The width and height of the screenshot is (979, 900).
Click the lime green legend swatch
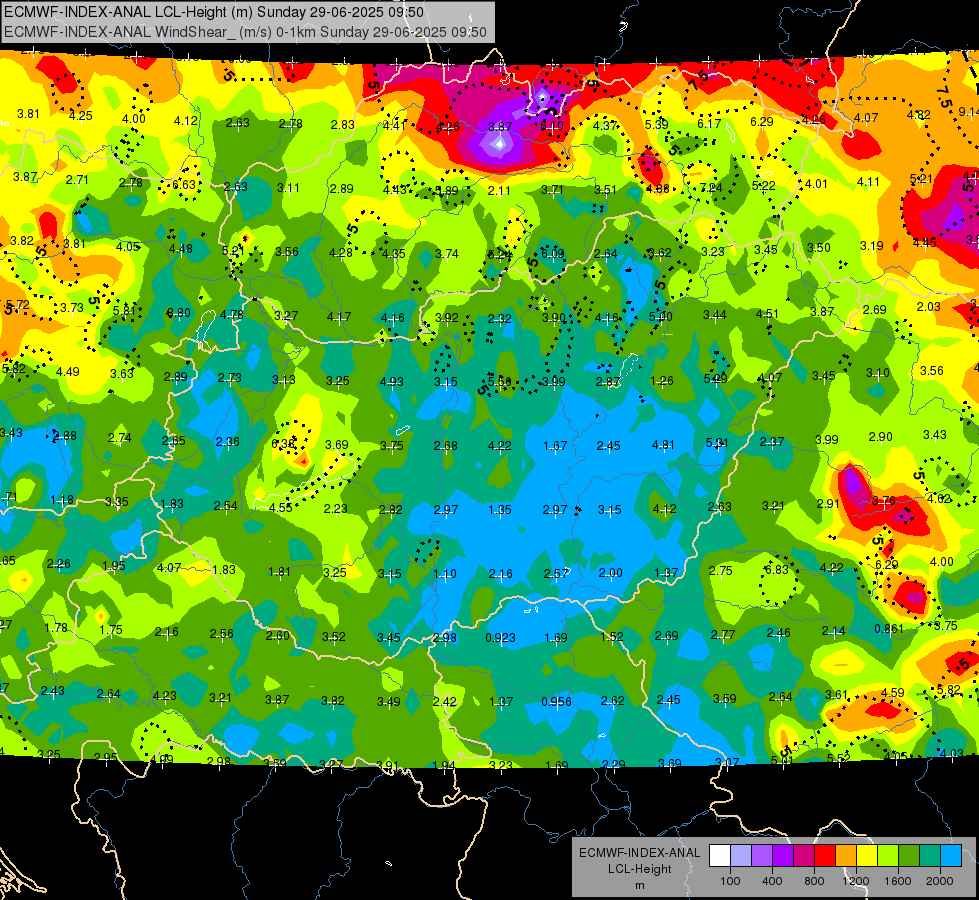(888, 856)
